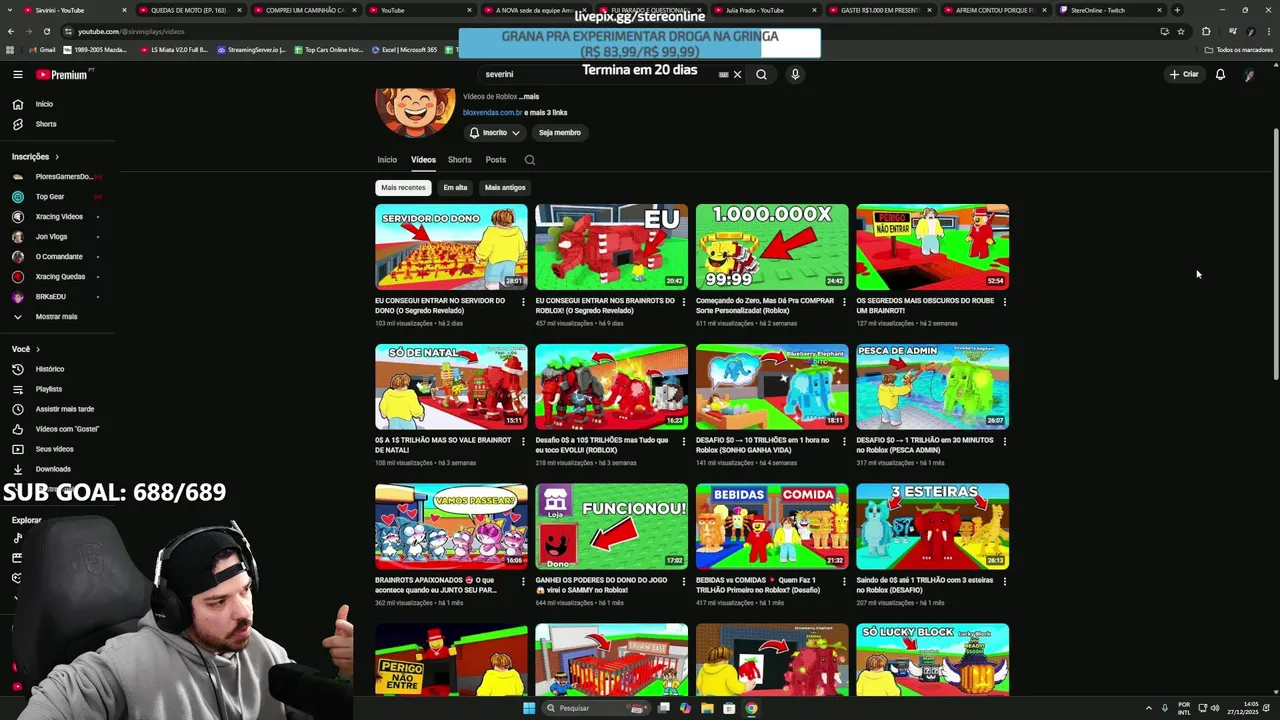Open File Explorer from the taskbar

tap(707, 708)
